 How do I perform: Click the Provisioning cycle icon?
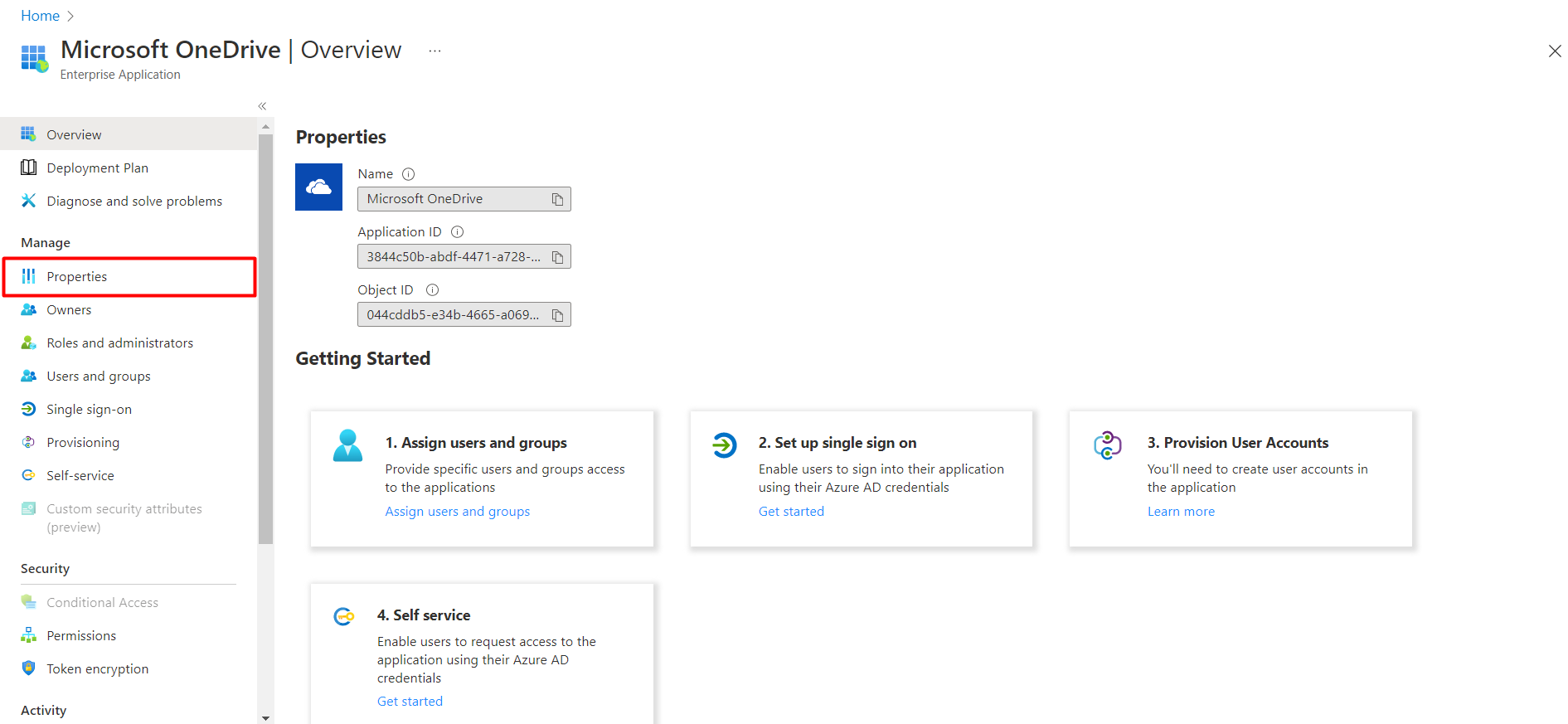coord(28,442)
